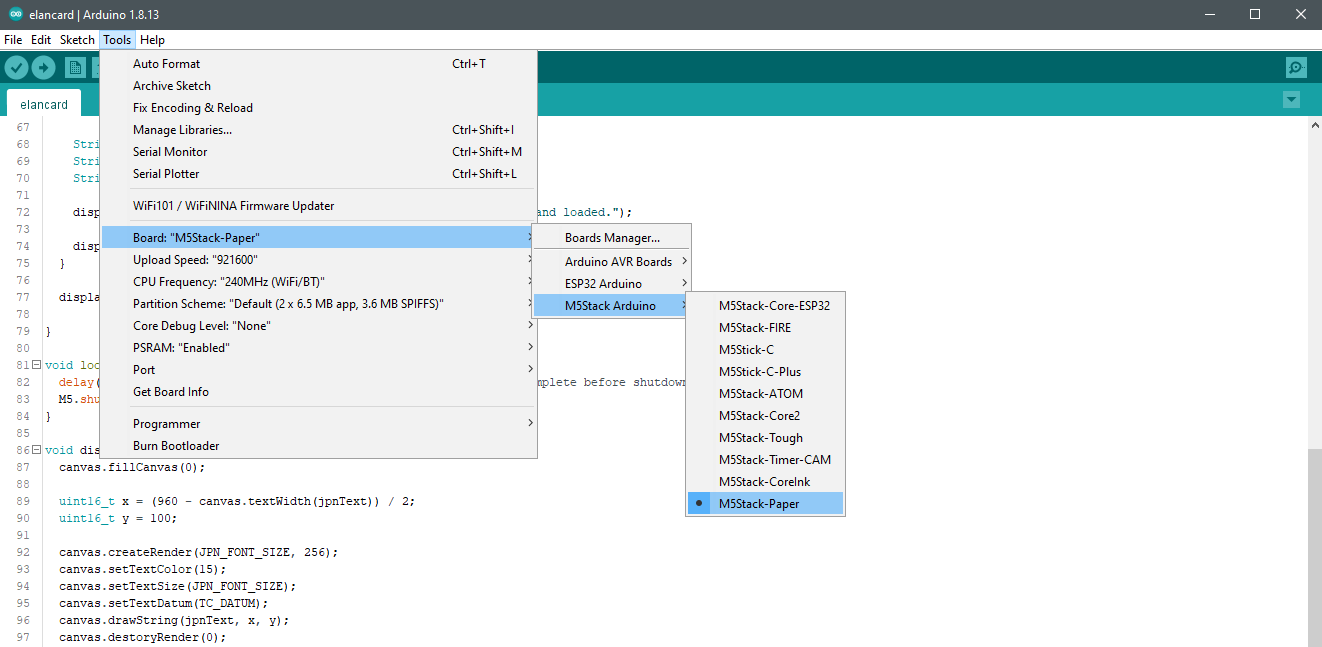1322x647 pixels.
Task: Click code line canvas.drawString(jpnText, x, y);
Action: click(x=174, y=620)
